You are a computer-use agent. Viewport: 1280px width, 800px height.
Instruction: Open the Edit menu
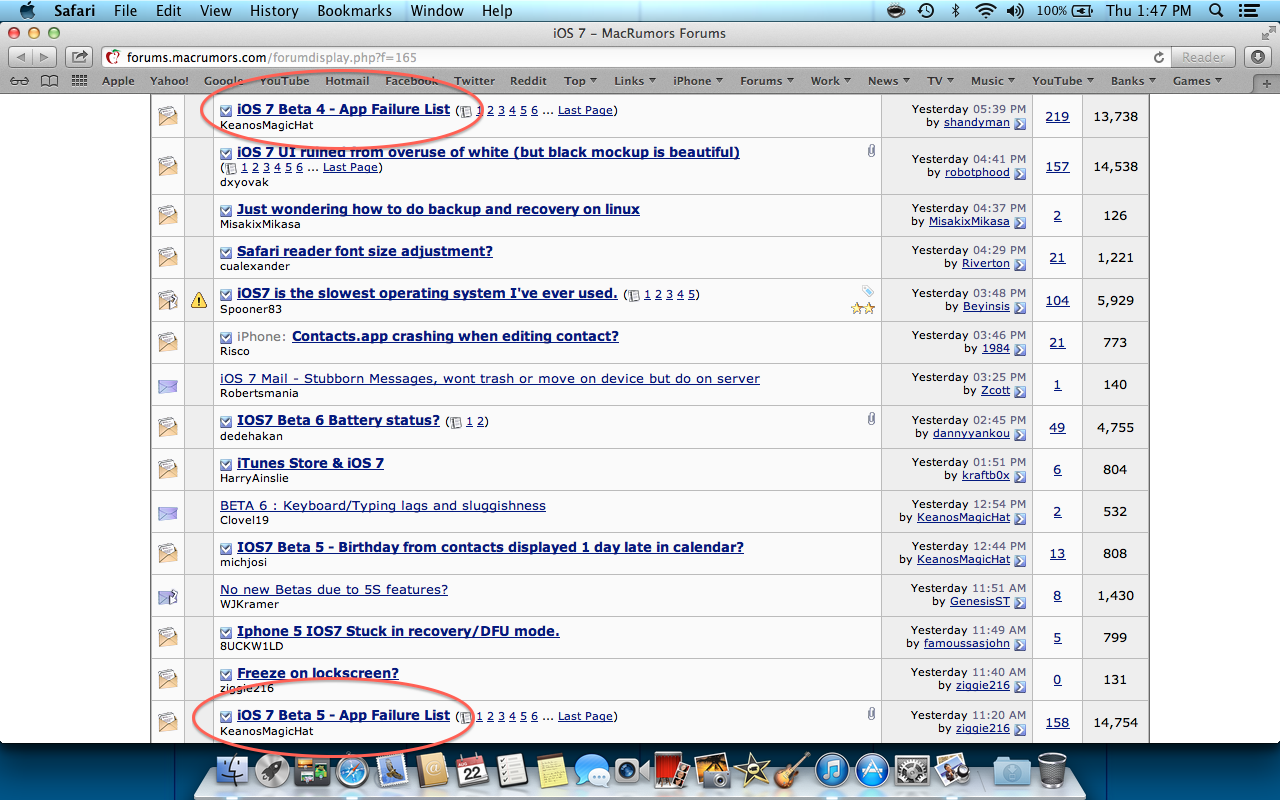point(169,11)
